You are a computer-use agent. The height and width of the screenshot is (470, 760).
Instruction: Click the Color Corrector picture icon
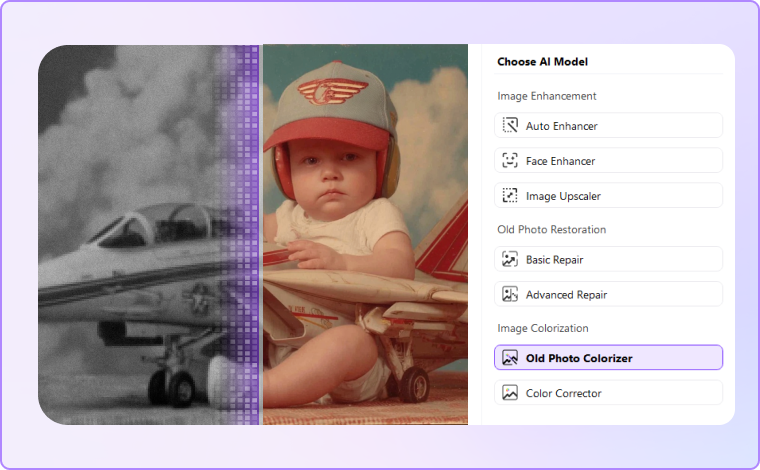(x=509, y=392)
